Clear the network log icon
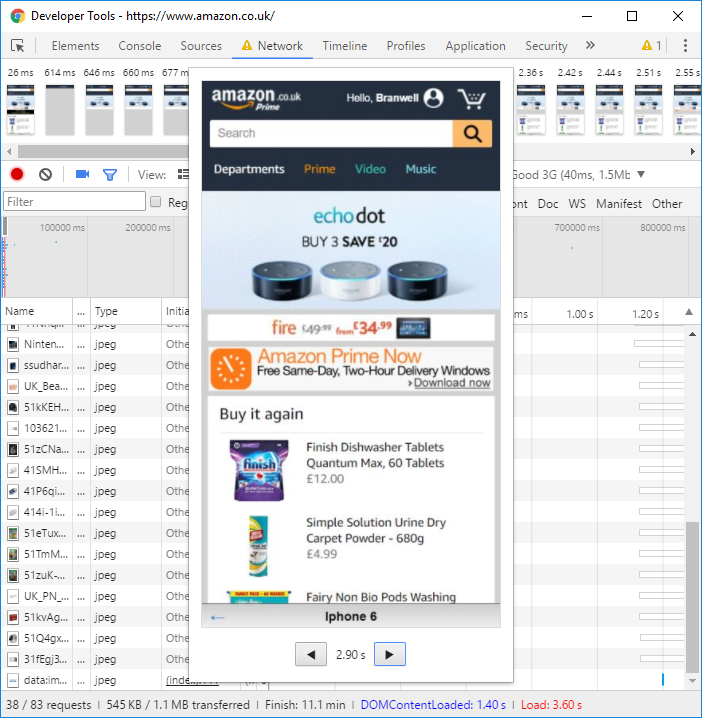 [45, 174]
